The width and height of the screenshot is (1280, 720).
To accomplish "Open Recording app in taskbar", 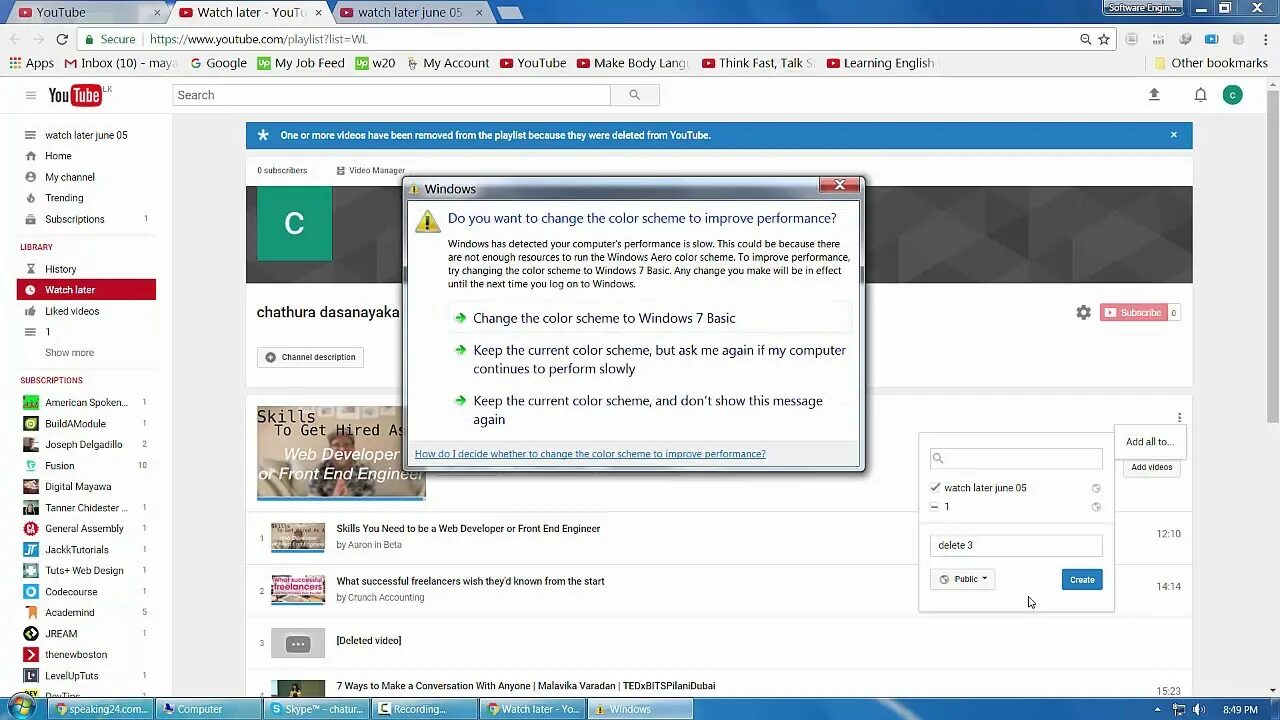I will (423, 709).
